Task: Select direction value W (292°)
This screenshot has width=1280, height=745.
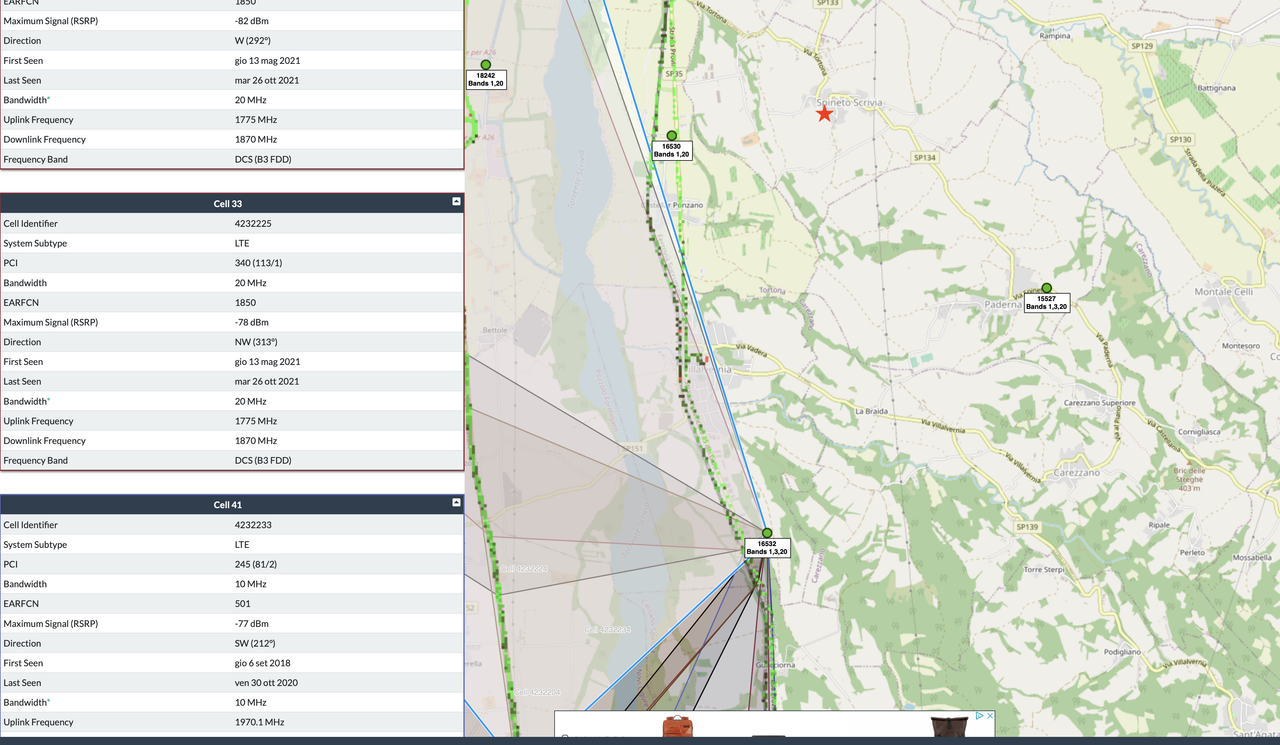Action: click(x=252, y=41)
